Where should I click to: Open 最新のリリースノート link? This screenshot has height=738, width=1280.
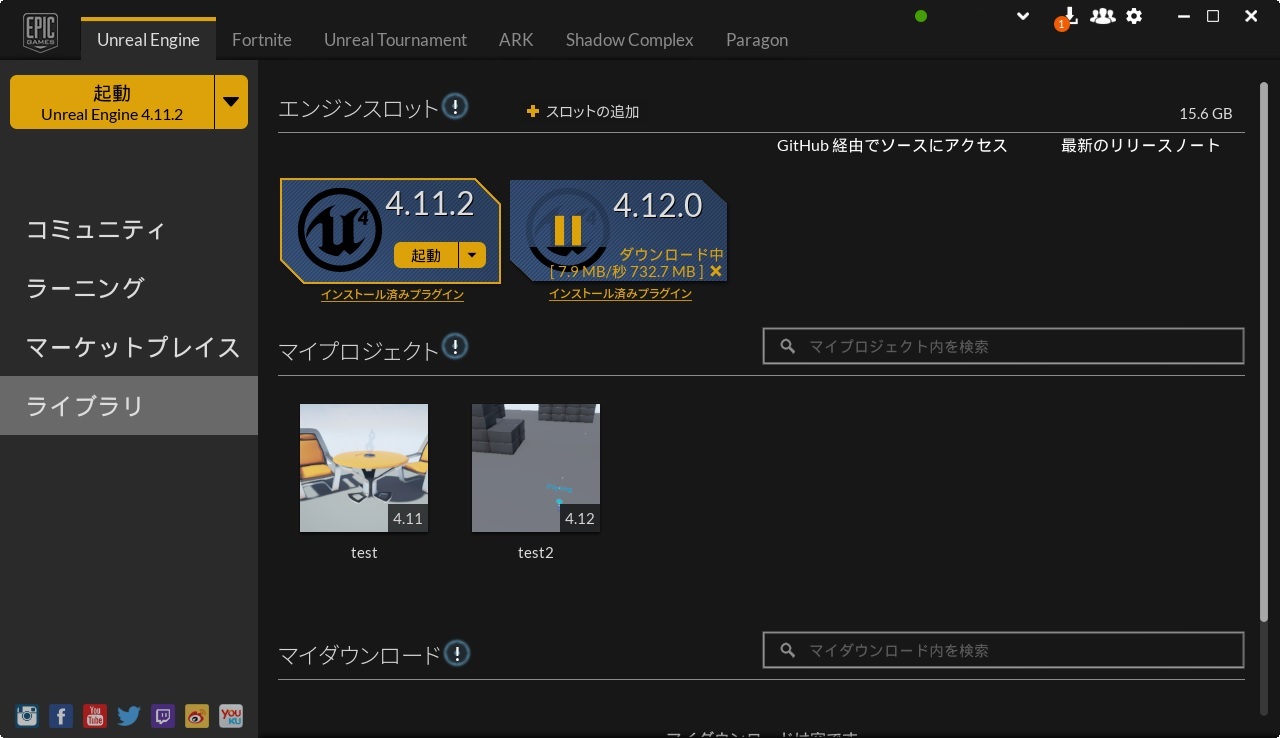1141,146
